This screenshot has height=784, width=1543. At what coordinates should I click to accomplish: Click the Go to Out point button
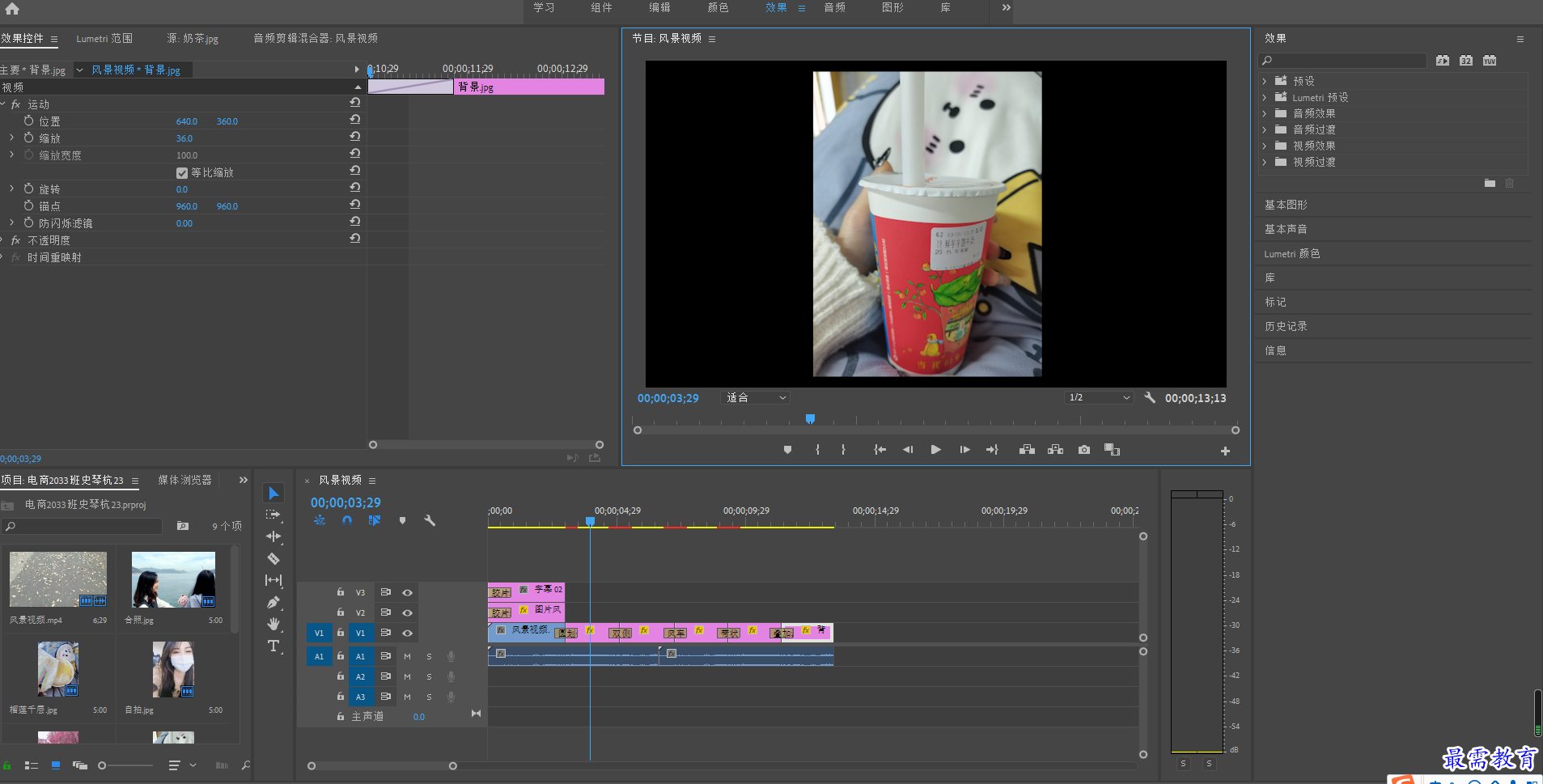(992, 450)
